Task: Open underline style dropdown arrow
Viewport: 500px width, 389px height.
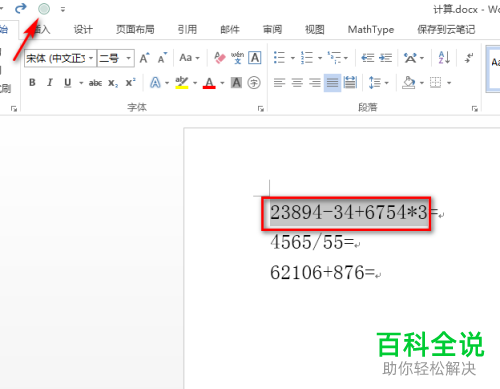Action: click(x=81, y=83)
